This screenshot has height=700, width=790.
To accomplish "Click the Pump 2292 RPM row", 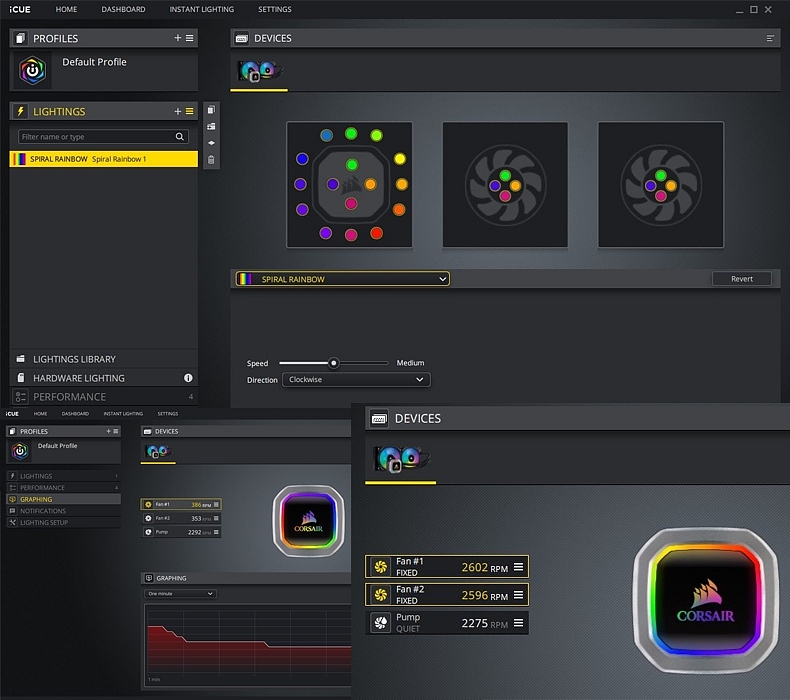I will [181, 532].
